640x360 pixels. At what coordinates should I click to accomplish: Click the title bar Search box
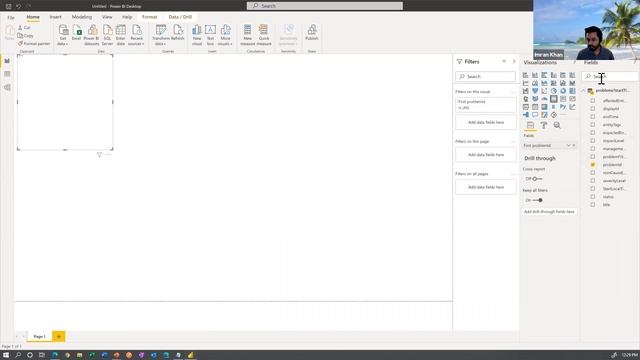324,6
